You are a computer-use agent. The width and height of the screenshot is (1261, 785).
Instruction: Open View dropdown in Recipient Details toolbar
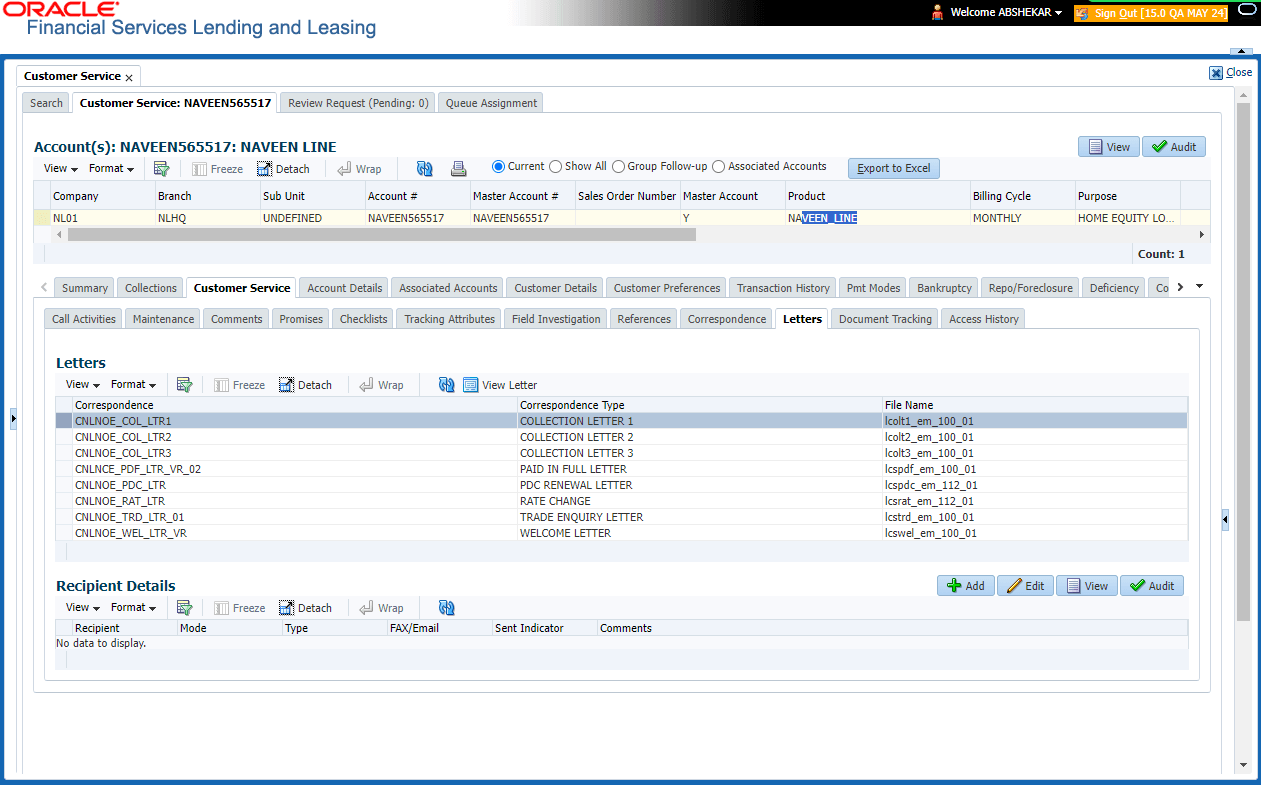[x=83, y=608]
